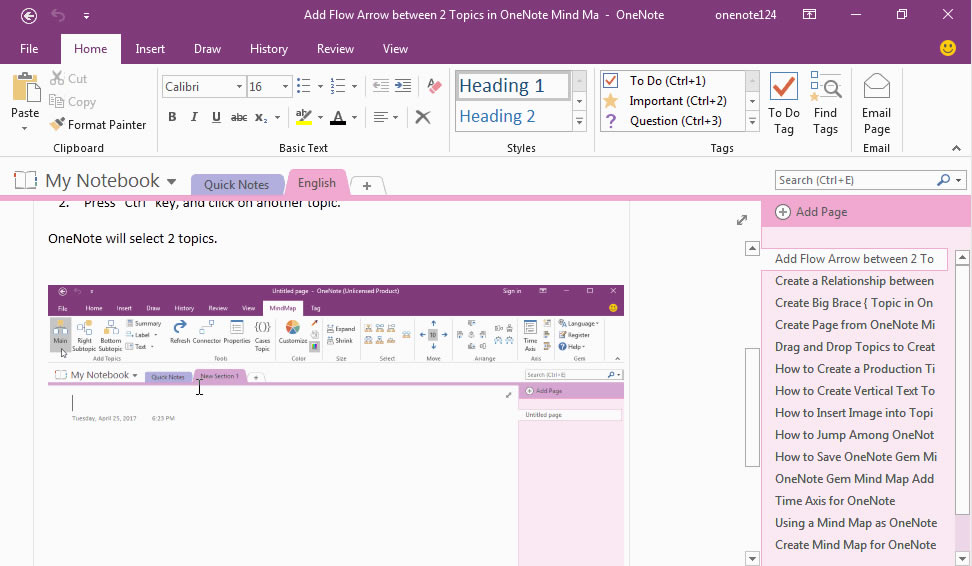Select the Important (Ctrl+2) star tag
The width and height of the screenshot is (972, 566).
pyautogui.click(x=611, y=101)
